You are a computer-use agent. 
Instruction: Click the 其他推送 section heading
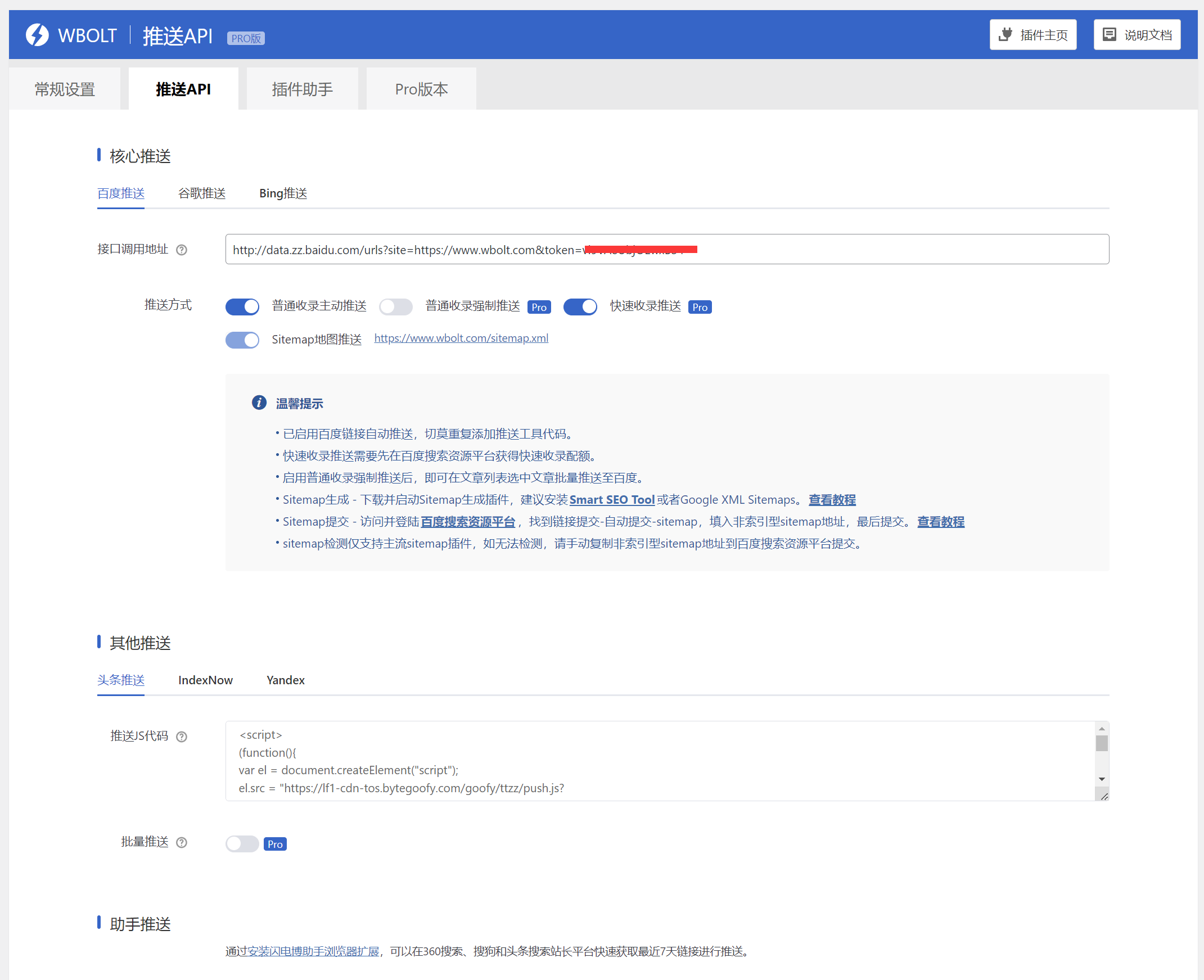point(140,643)
